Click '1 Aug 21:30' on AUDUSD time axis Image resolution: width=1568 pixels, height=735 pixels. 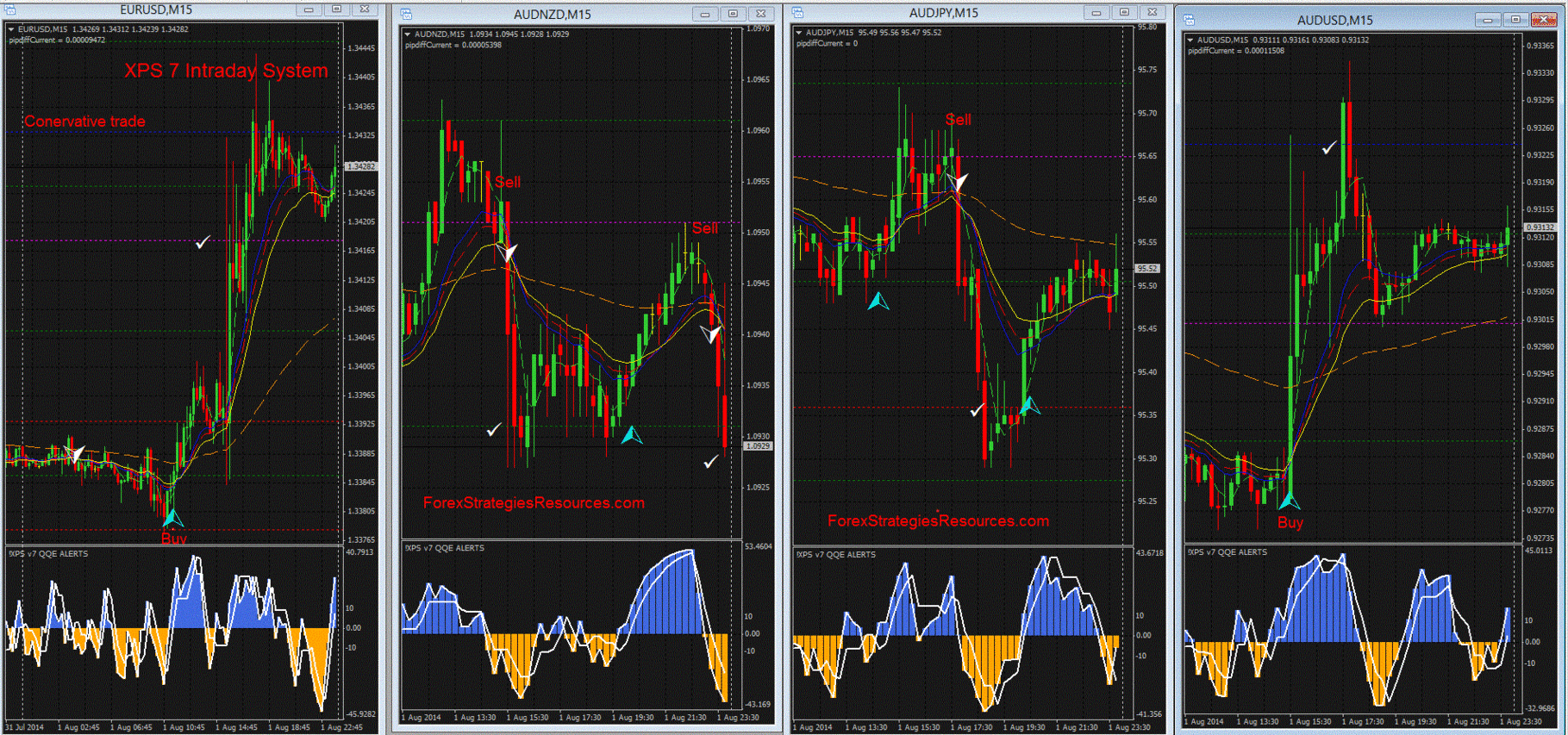(1468, 721)
